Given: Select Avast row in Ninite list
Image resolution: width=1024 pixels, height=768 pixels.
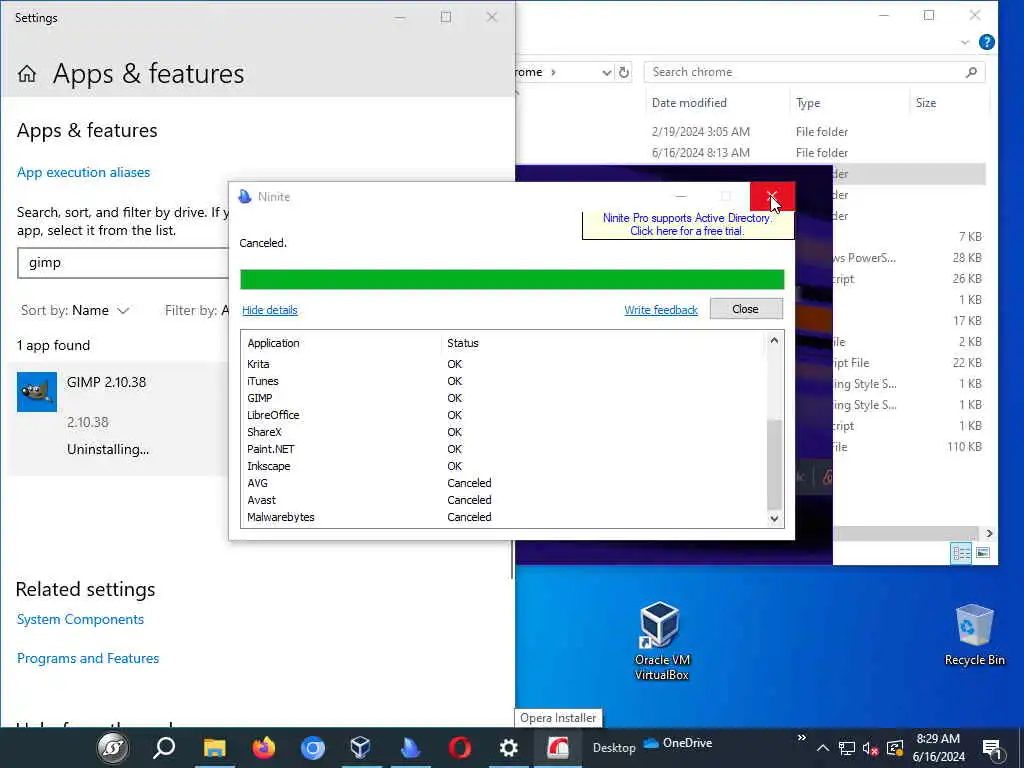Looking at the screenshot, I should pyautogui.click(x=504, y=500).
